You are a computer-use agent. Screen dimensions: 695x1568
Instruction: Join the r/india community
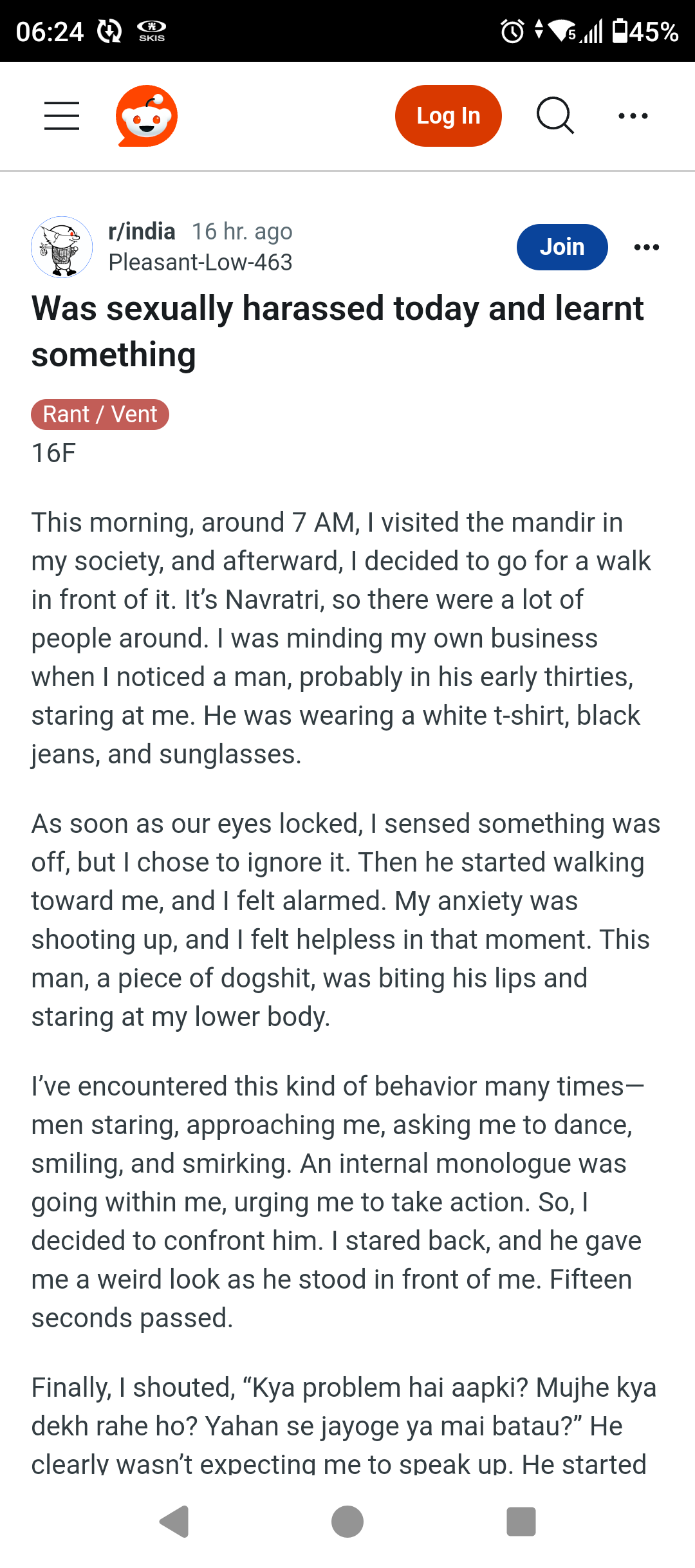click(562, 247)
